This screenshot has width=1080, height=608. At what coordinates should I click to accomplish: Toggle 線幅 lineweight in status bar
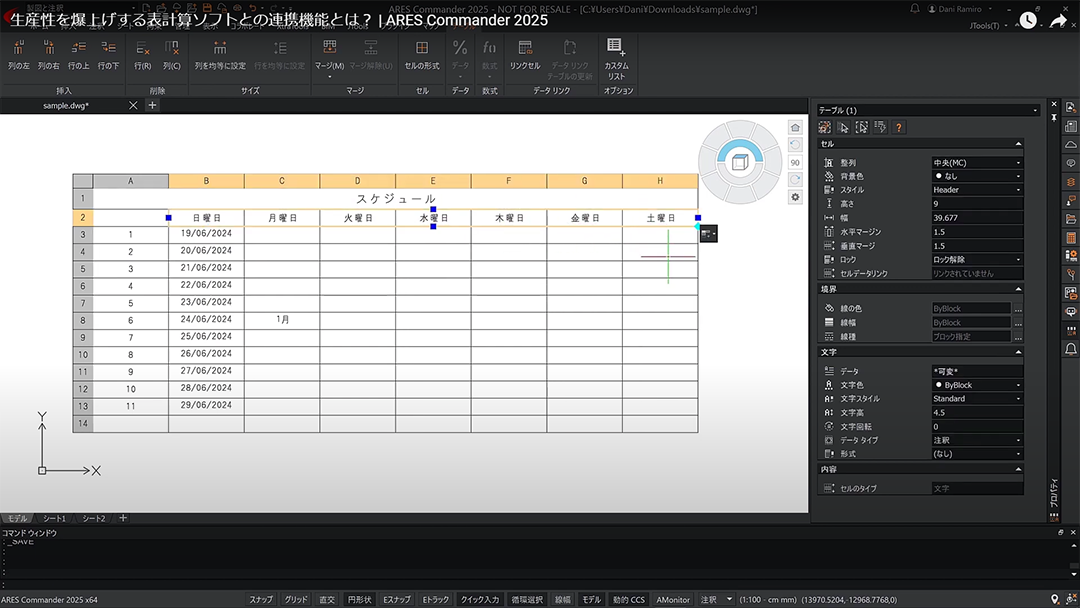tap(563, 600)
